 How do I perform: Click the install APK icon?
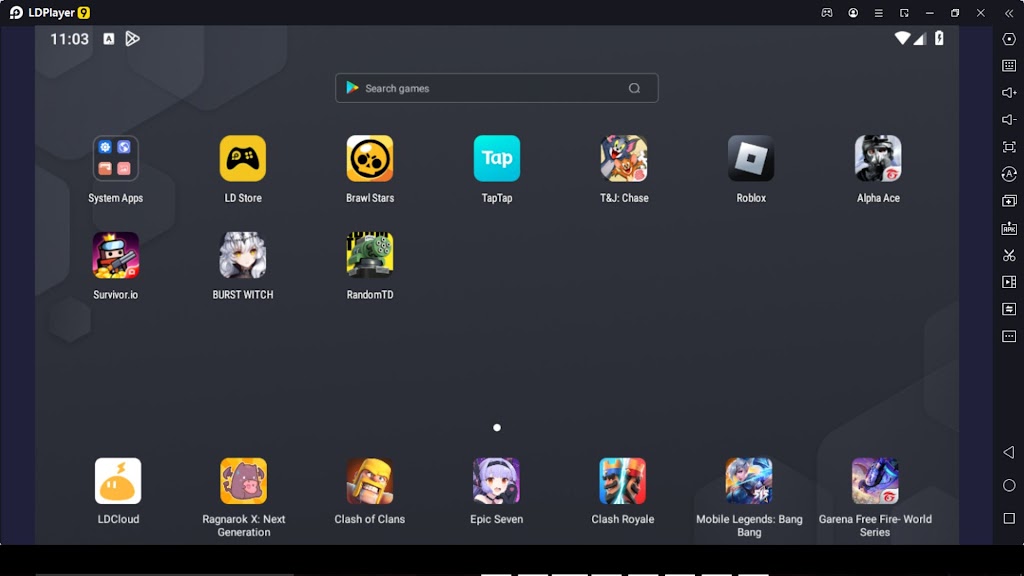pyautogui.click(x=1009, y=228)
